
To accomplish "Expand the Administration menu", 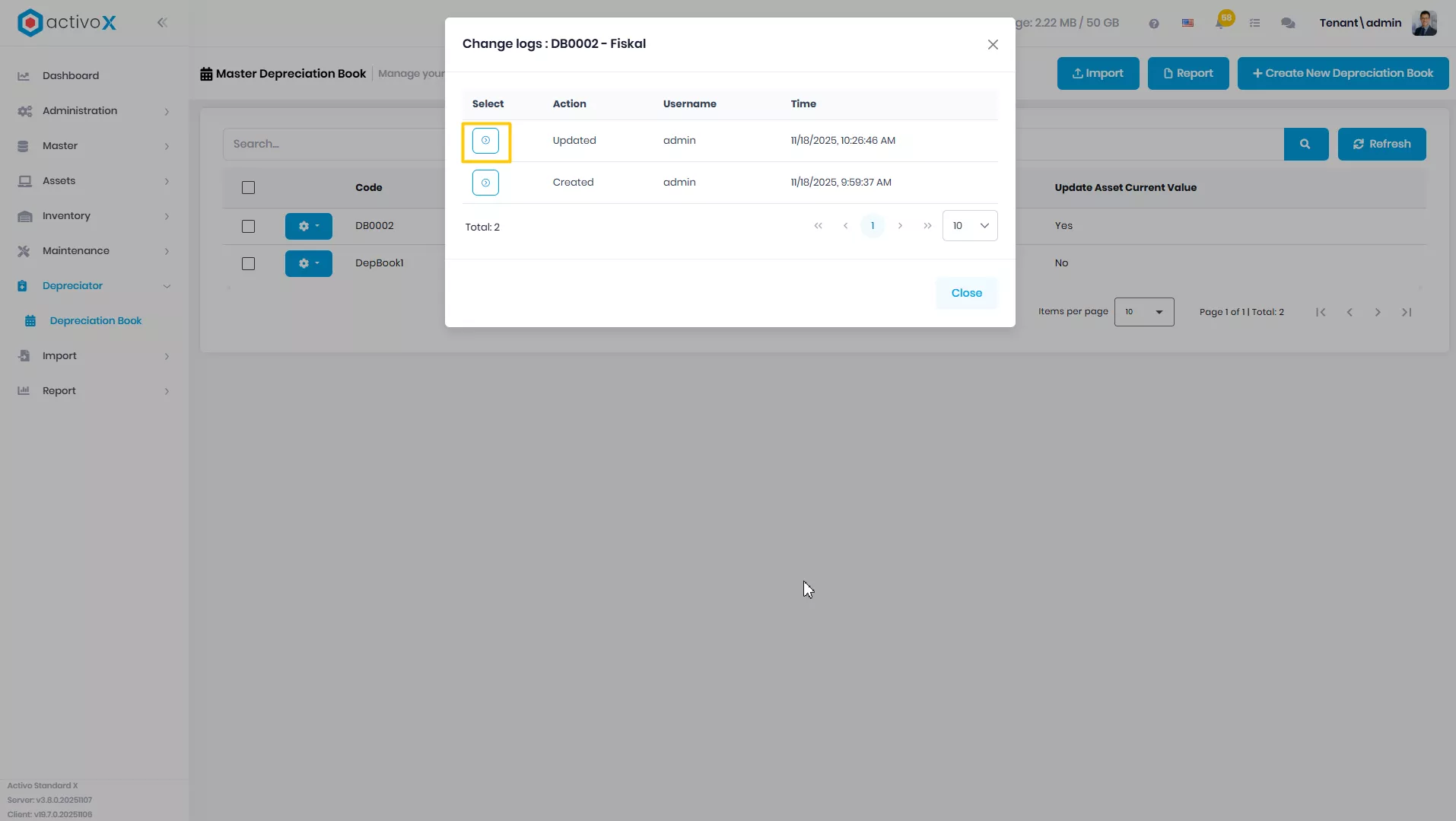I will (94, 111).
